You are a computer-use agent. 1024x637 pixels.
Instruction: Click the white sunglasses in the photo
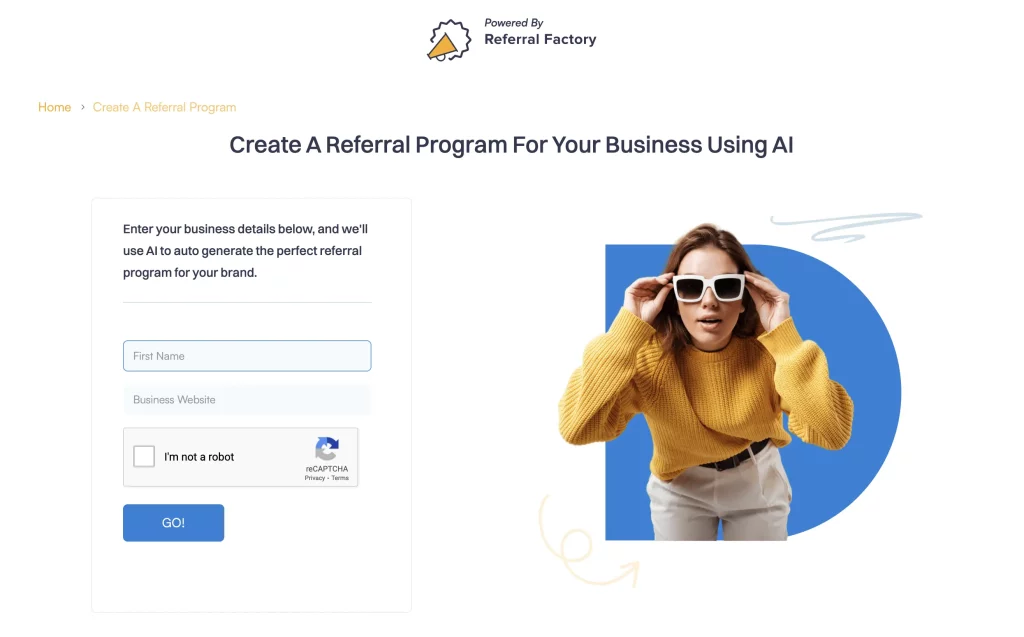tap(709, 287)
